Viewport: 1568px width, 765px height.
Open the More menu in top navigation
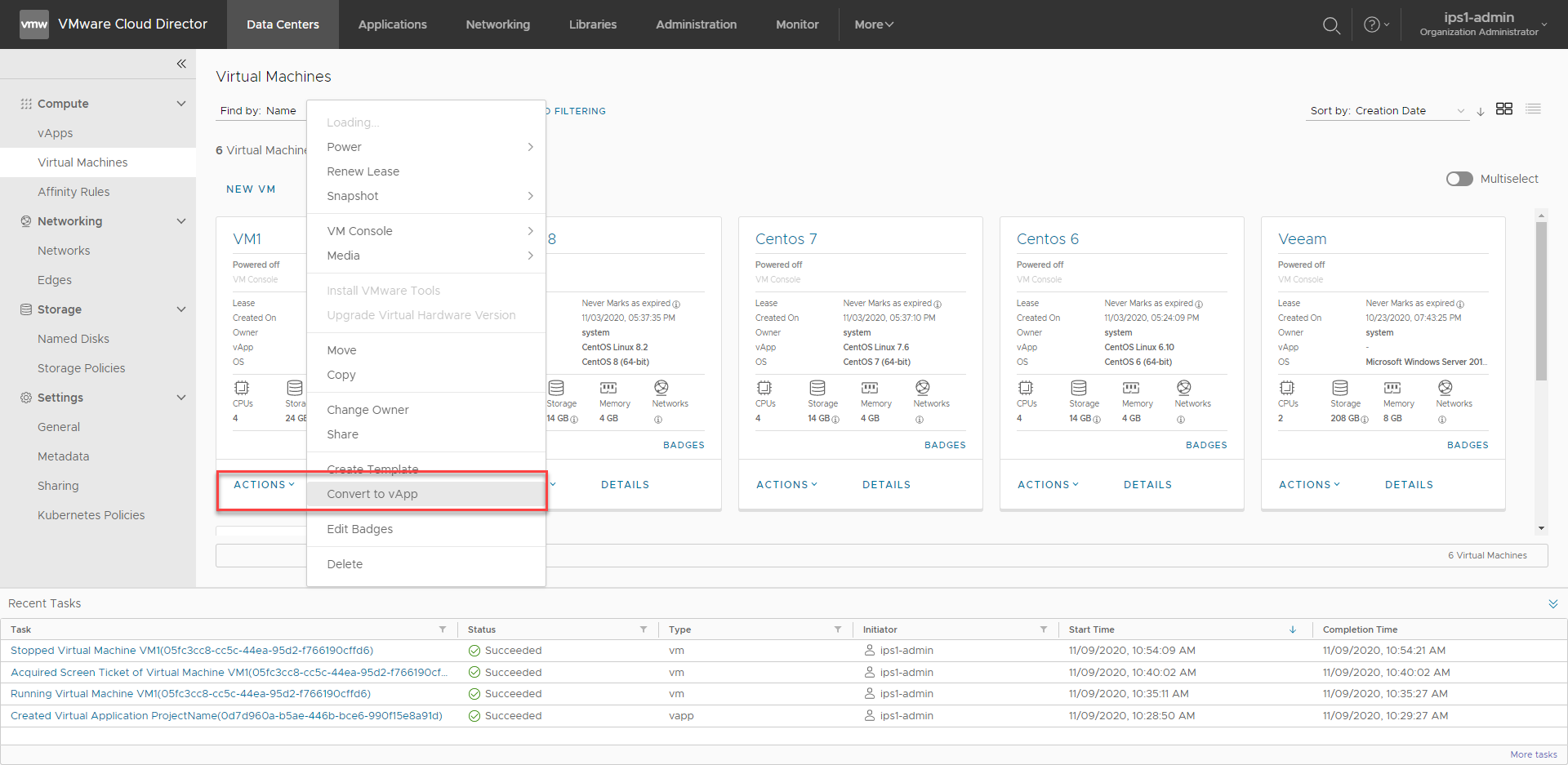[874, 24]
